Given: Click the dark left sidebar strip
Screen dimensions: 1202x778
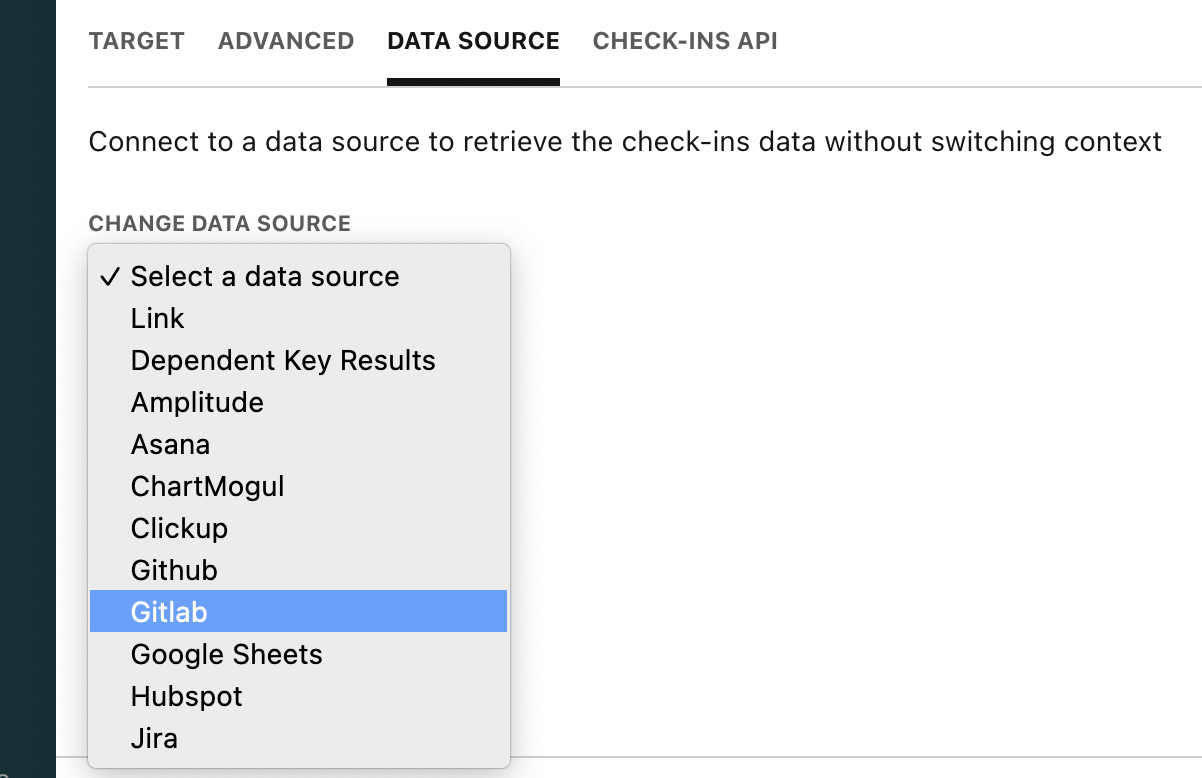Looking at the screenshot, I should [x=27, y=388].
